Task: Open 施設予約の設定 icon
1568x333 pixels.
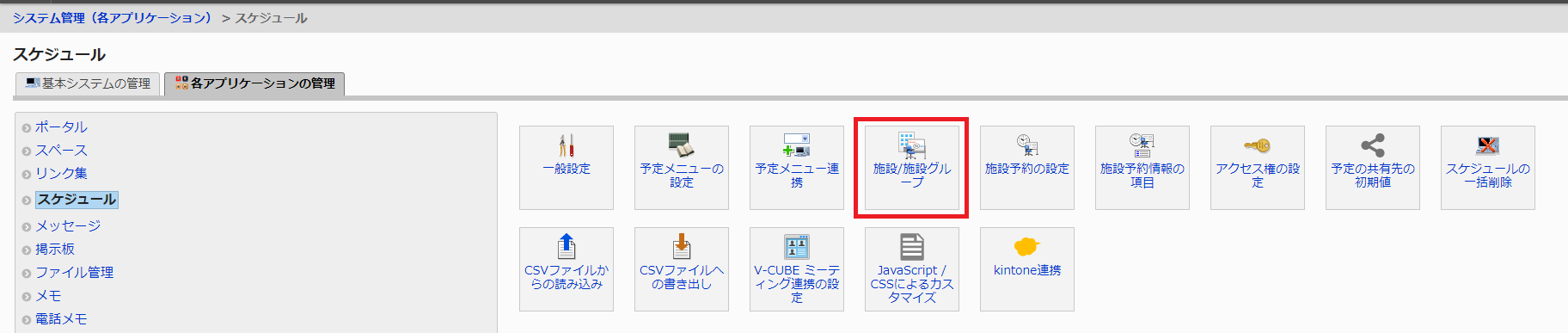Action: (x=1027, y=145)
